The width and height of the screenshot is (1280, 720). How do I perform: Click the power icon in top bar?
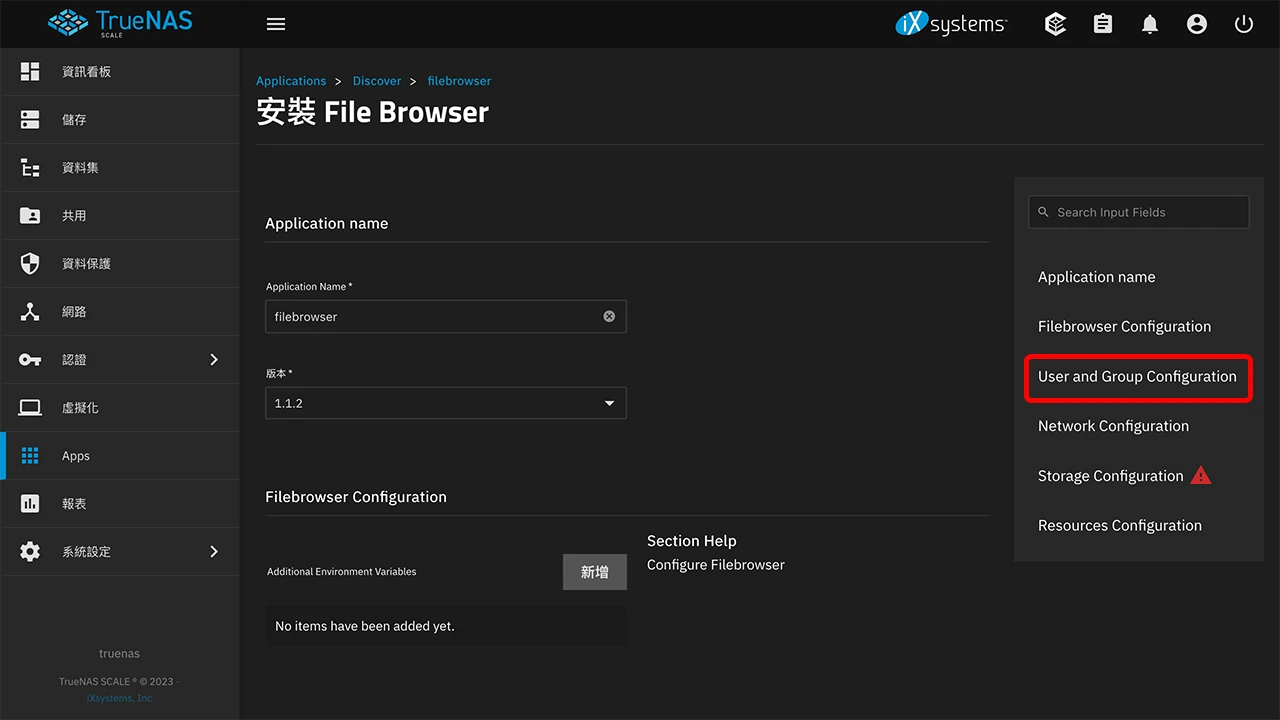tap(1244, 24)
